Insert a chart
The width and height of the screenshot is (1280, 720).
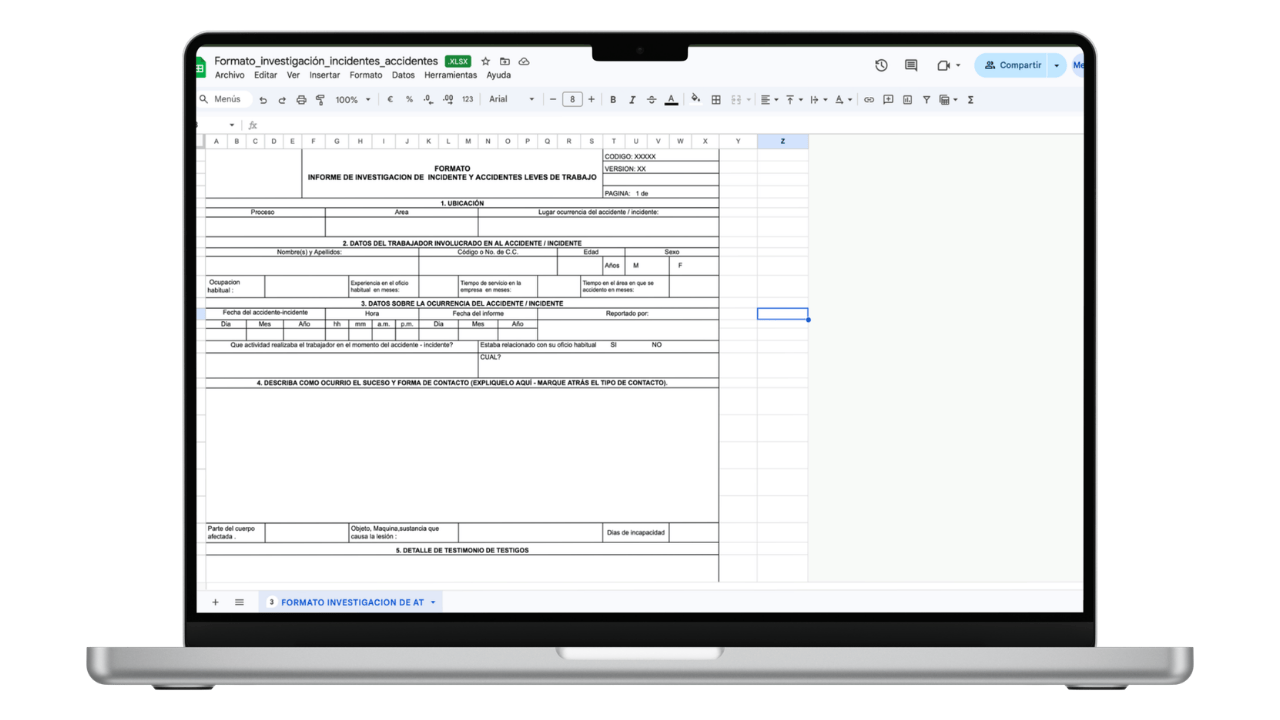pyautogui.click(x=908, y=99)
